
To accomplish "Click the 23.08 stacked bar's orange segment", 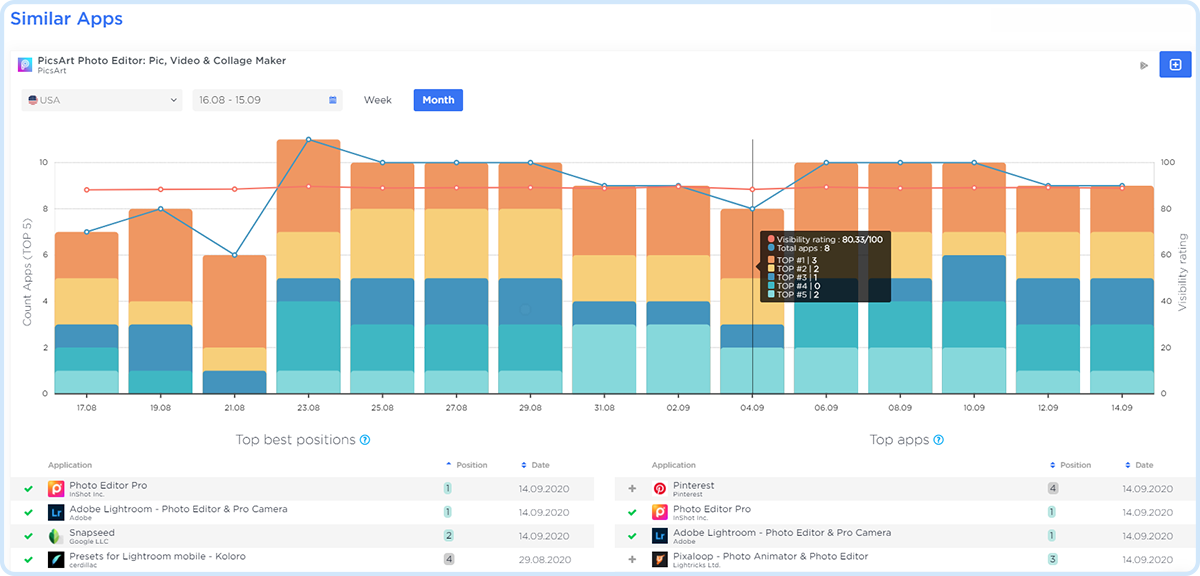I will (308, 185).
